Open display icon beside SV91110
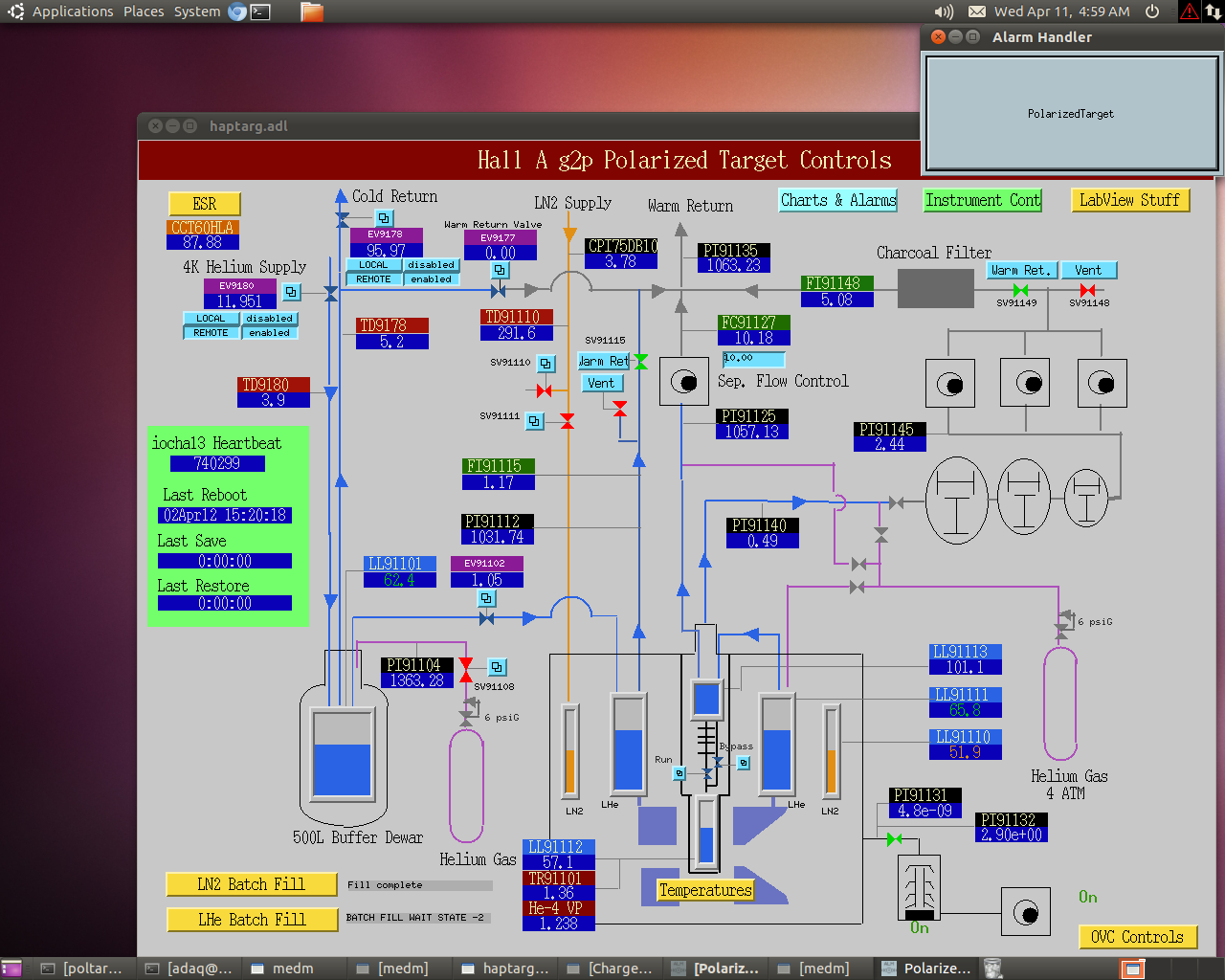The image size is (1225, 980). [546, 364]
